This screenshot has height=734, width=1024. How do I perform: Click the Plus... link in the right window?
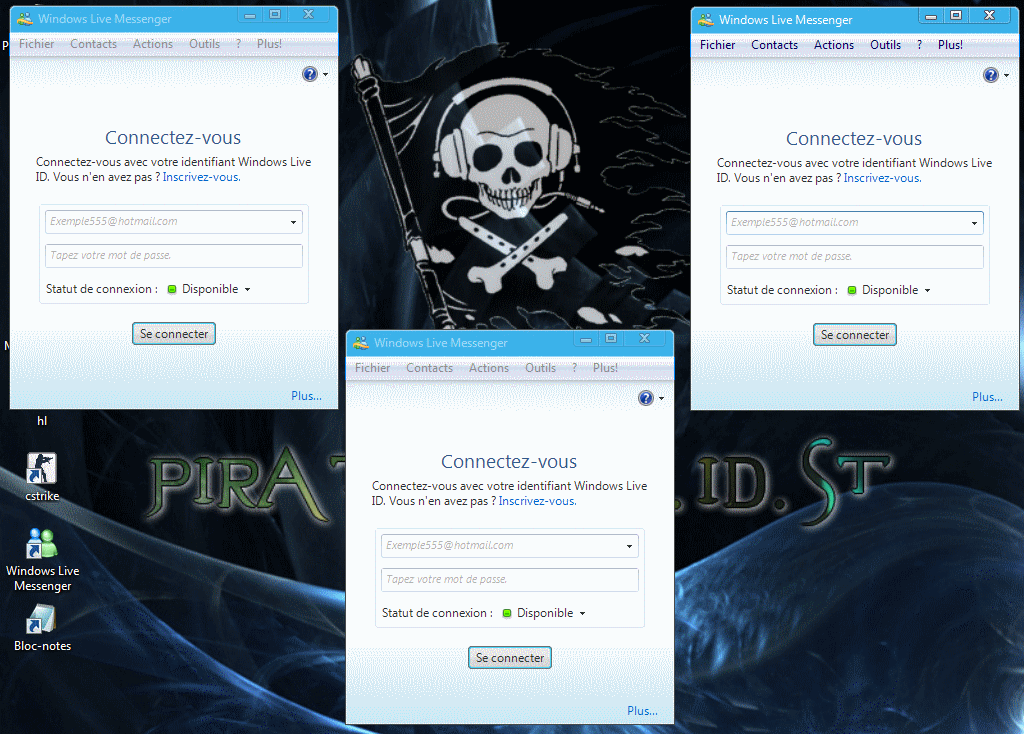point(987,397)
